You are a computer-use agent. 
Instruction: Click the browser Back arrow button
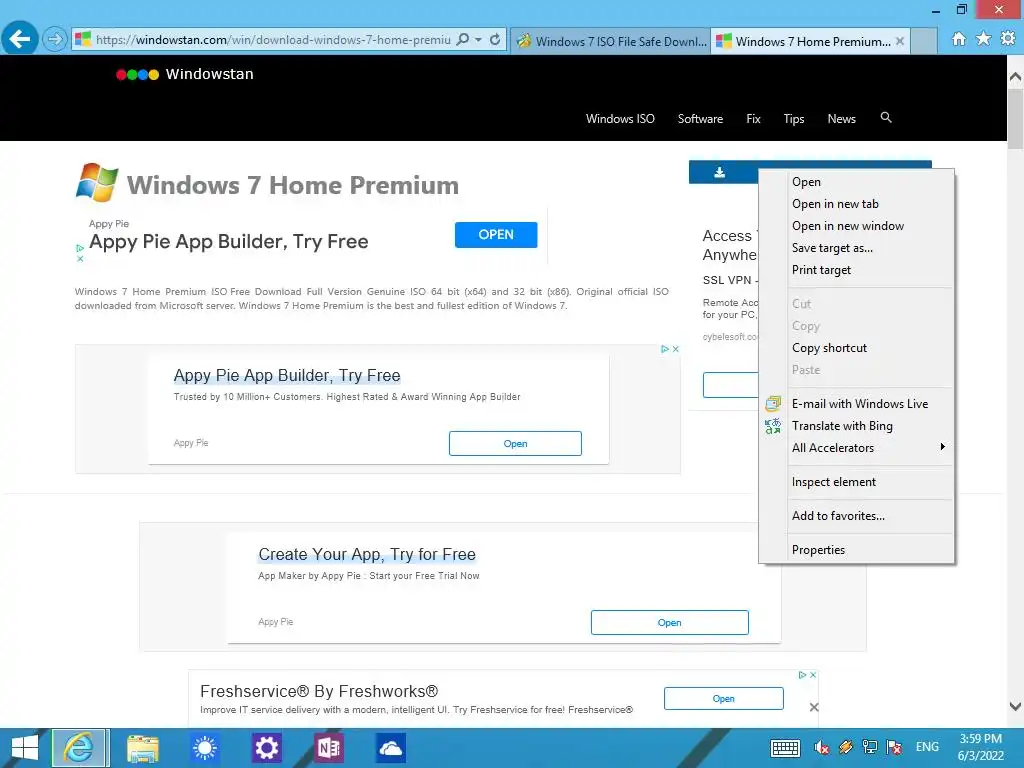click(20, 39)
